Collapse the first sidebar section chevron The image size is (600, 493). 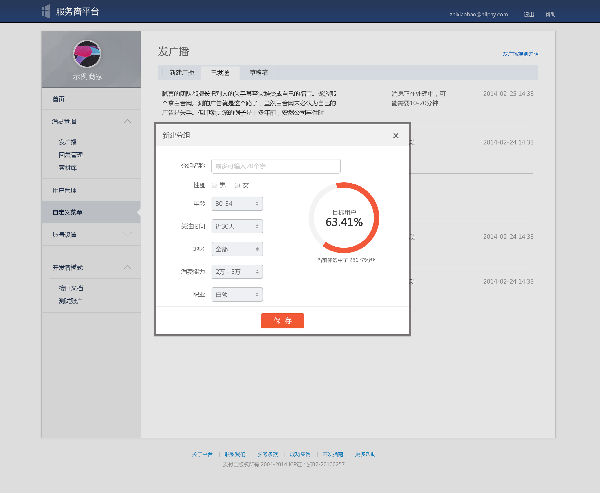click(127, 121)
